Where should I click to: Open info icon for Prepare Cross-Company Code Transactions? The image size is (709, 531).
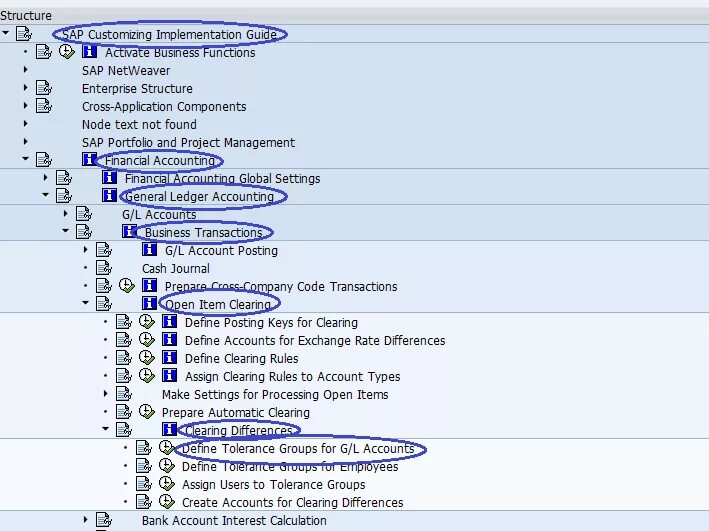point(149,285)
